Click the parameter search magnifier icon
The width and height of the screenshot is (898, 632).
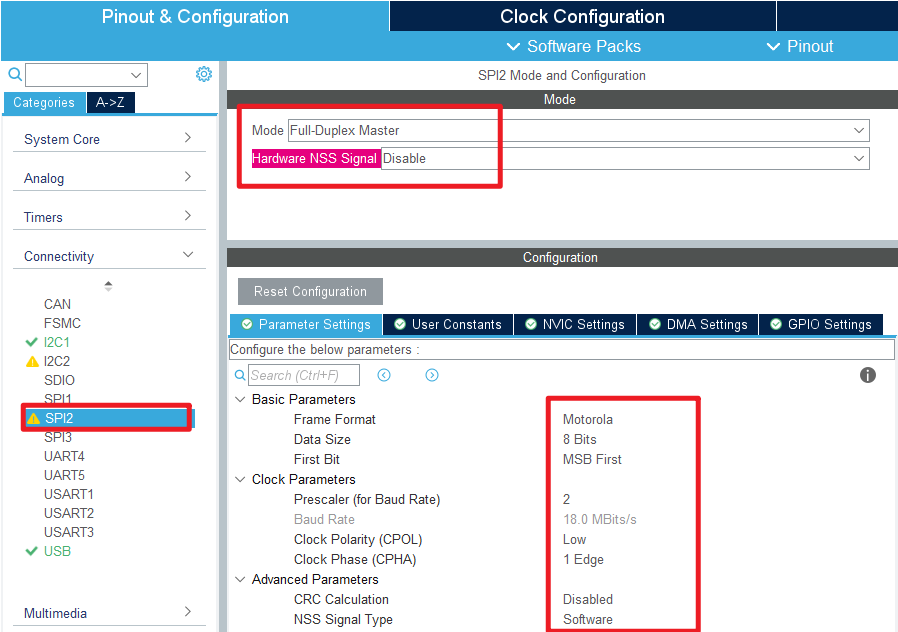pyautogui.click(x=240, y=375)
